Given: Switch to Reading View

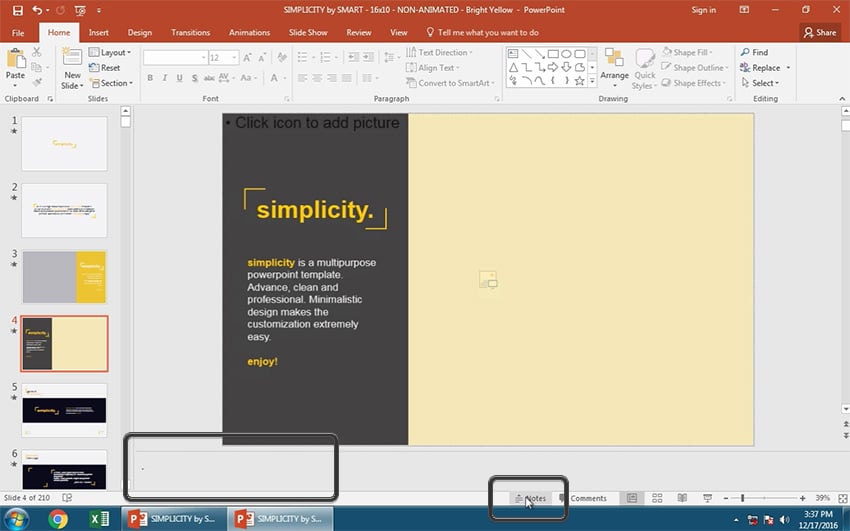Looking at the screenshot, I should (682, 498).
